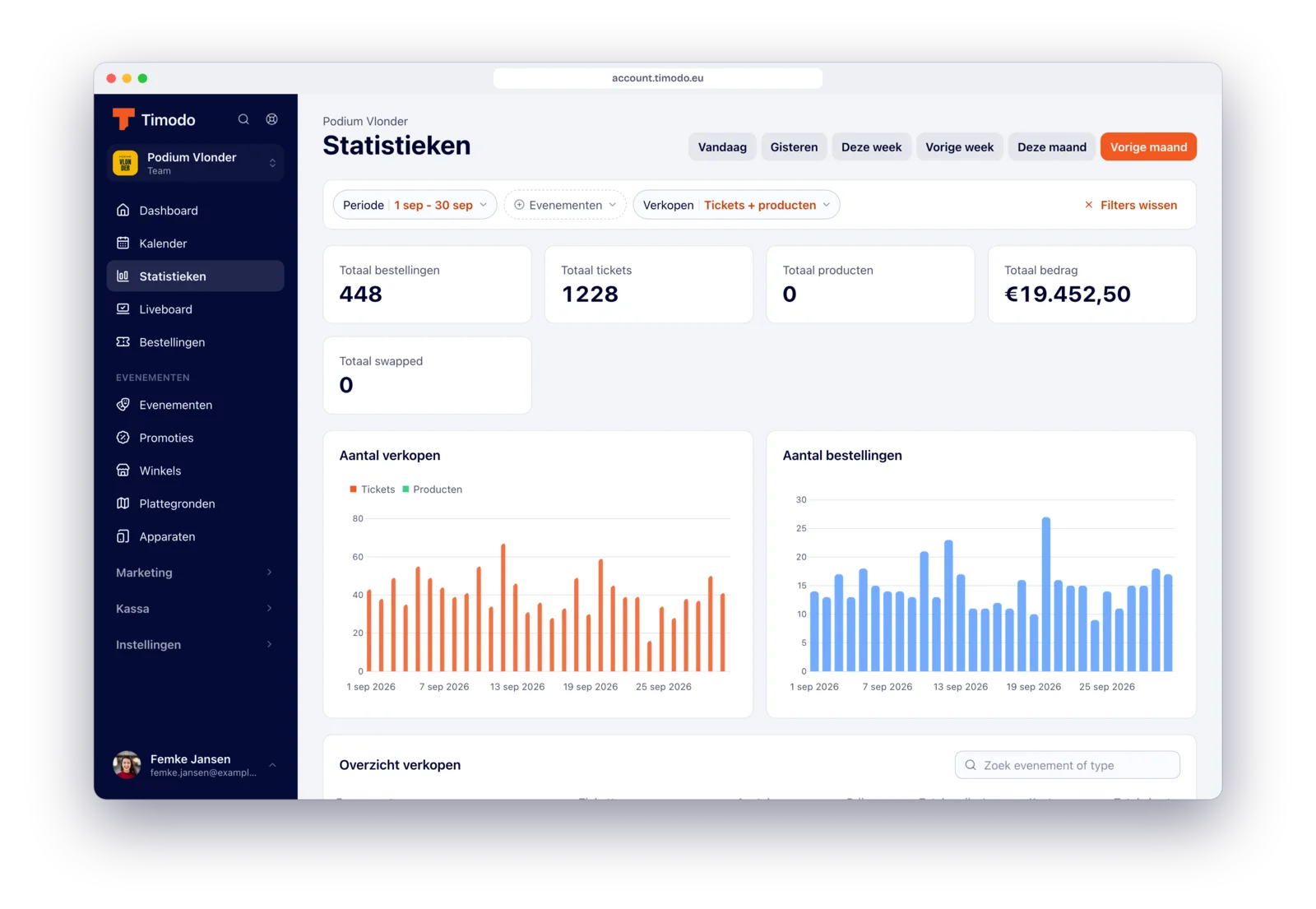The height and width of the screenshot is (909, 1316).
Task: Select the Gisteren period button
Action: pos(794,147)
